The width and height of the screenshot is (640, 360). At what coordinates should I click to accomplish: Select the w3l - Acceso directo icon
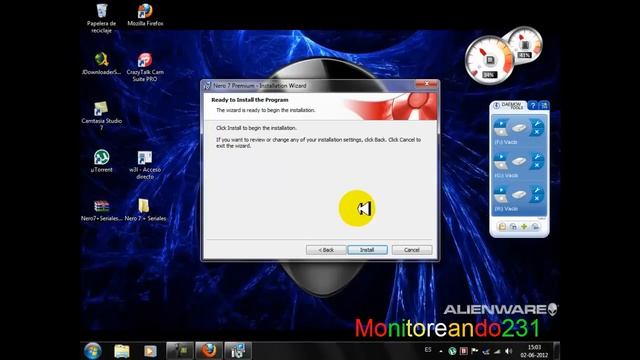pos(145,164)
